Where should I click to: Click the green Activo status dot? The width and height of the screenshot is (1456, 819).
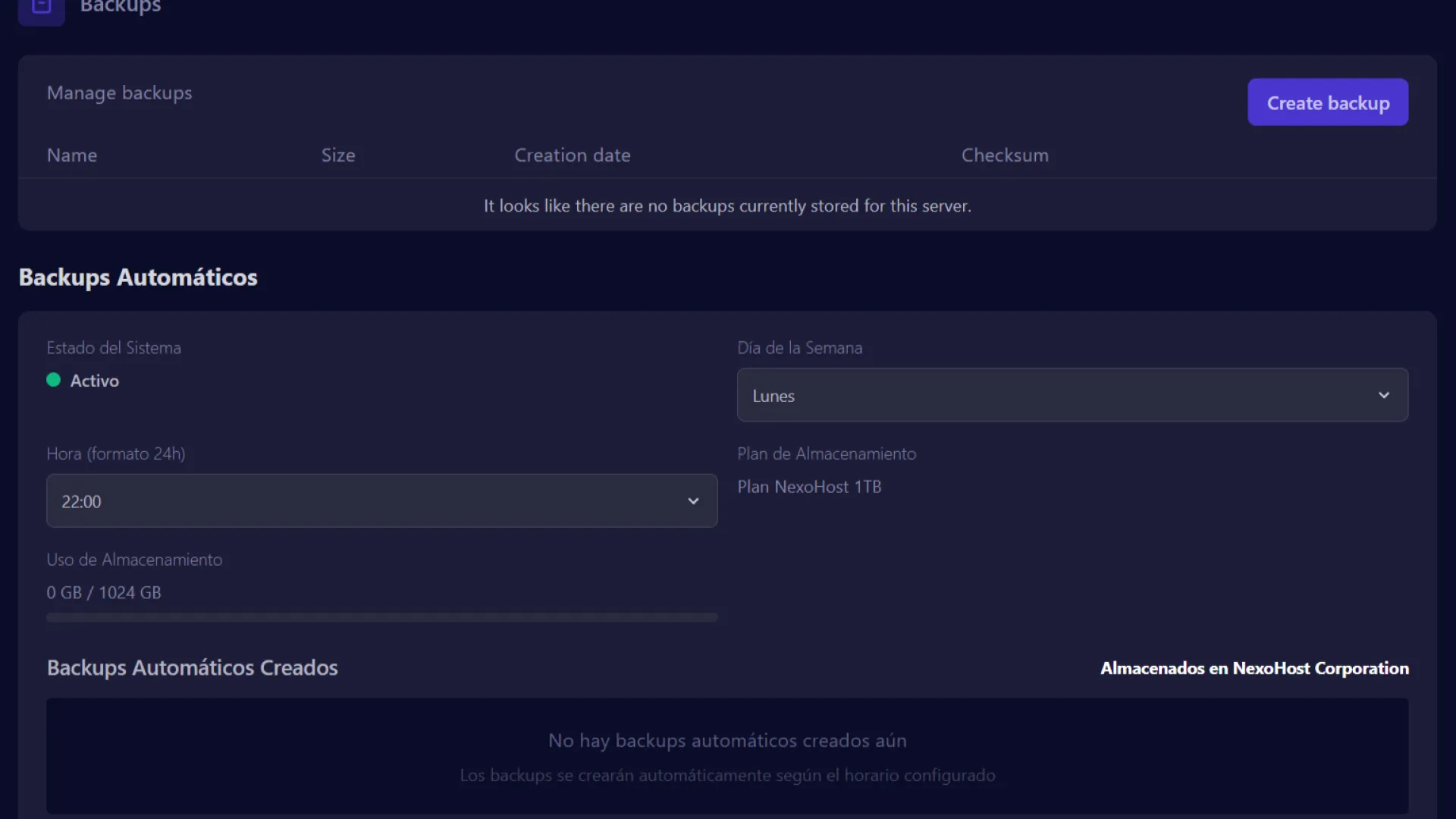53,380
